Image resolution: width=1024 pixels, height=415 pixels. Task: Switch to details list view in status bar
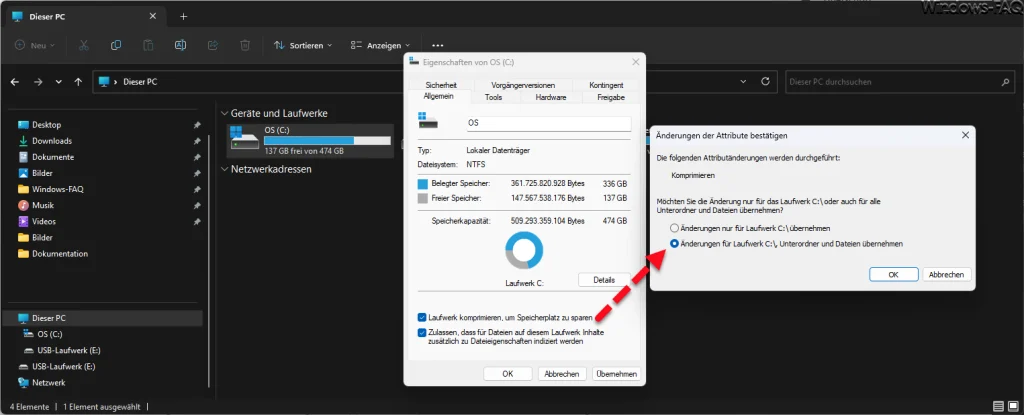(997, 407)
